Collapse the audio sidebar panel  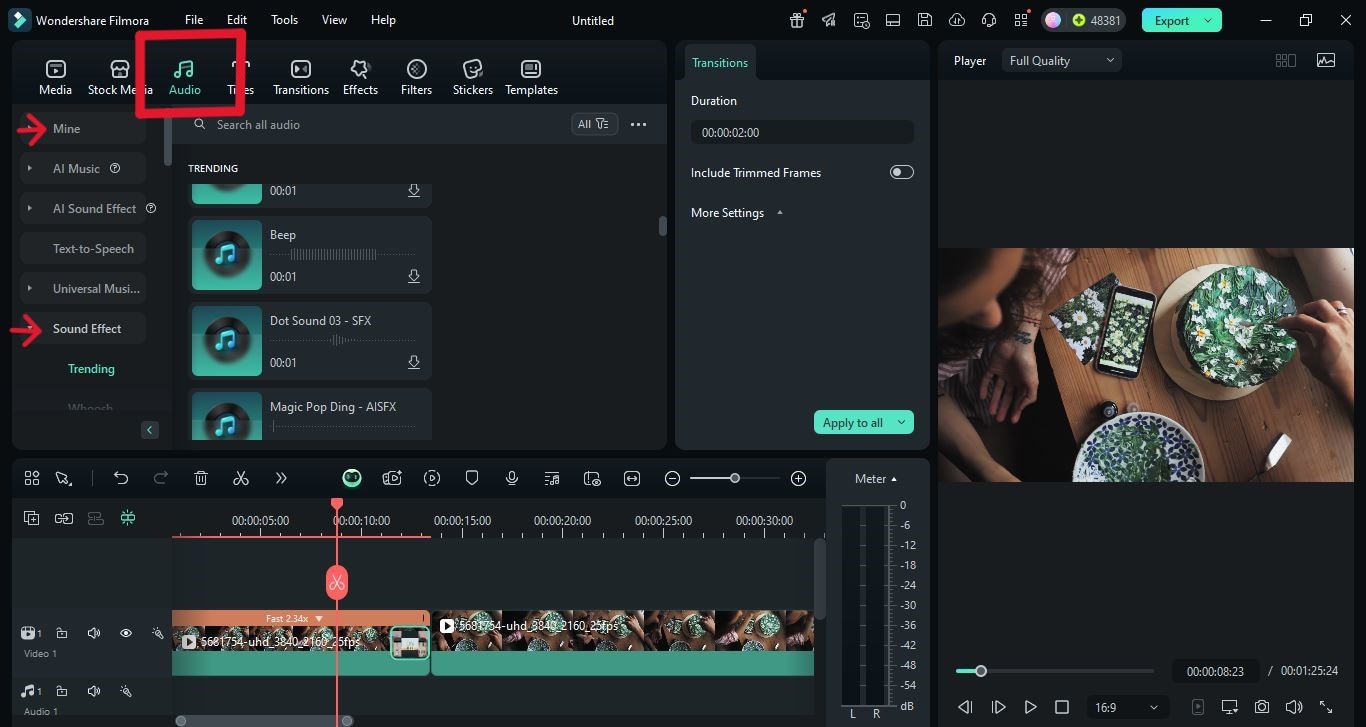(x=150, y=430)
